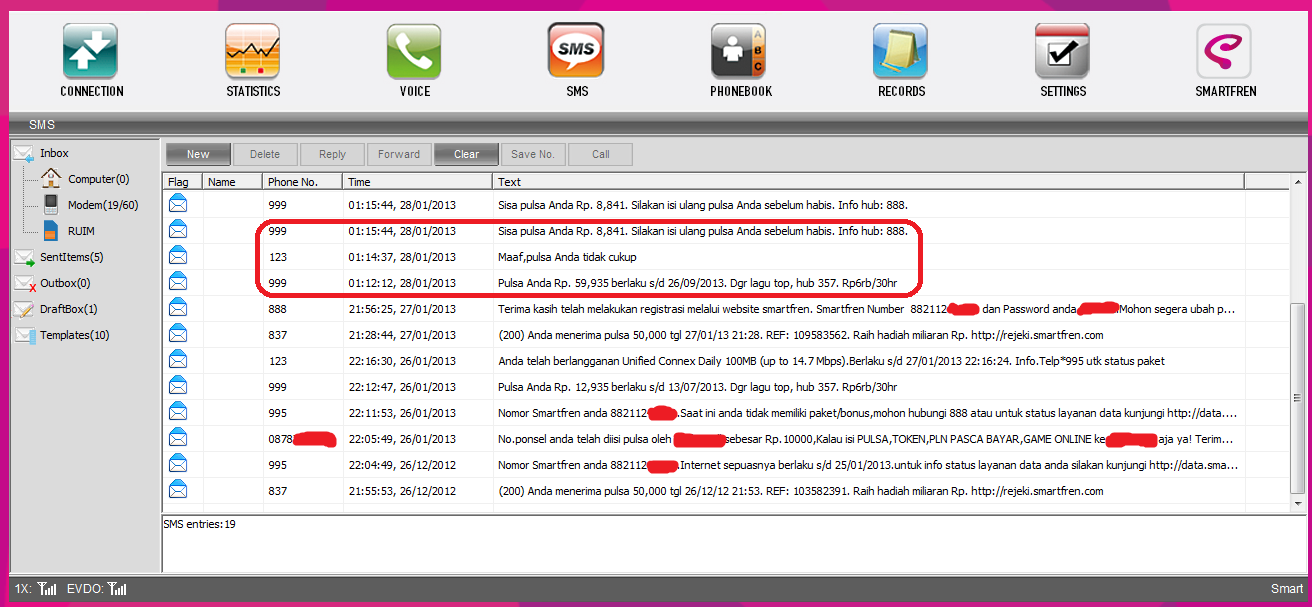Click the SentItems envelope icon
The image size is (1312, 607).
point(23,257)
